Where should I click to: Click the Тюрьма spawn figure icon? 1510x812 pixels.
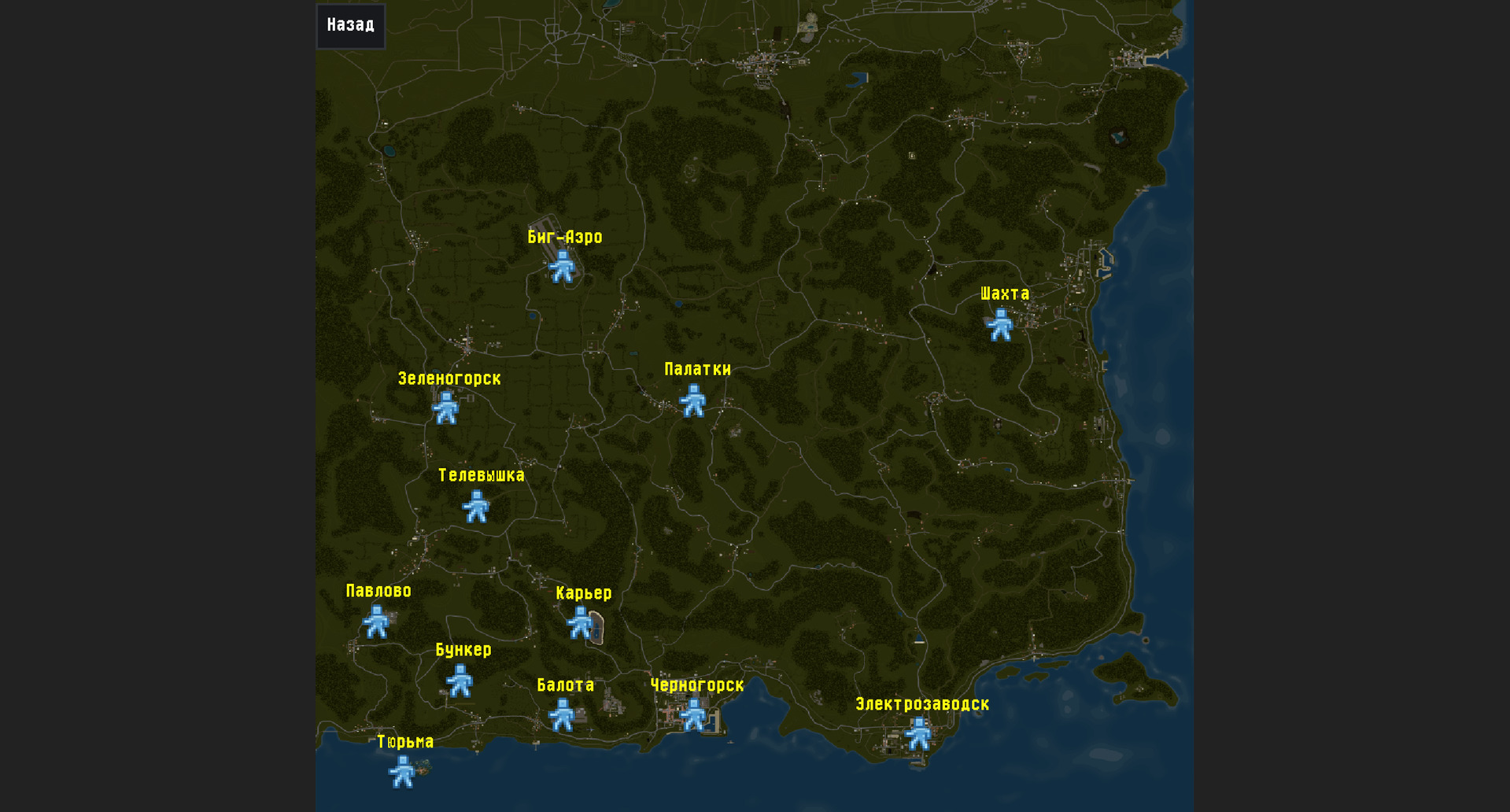coord(402,772)
